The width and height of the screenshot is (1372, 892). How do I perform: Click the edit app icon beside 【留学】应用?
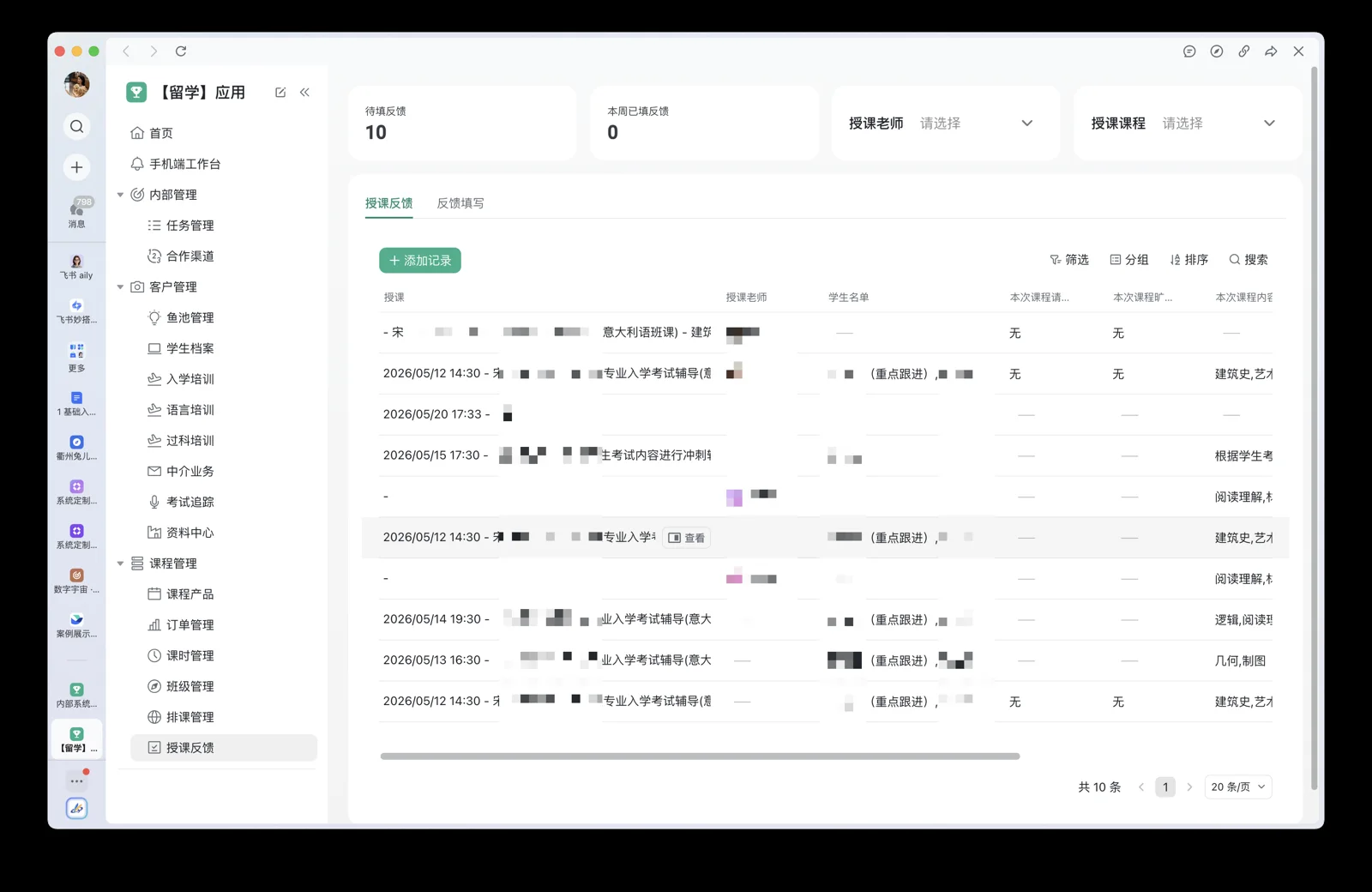point(280,93)
